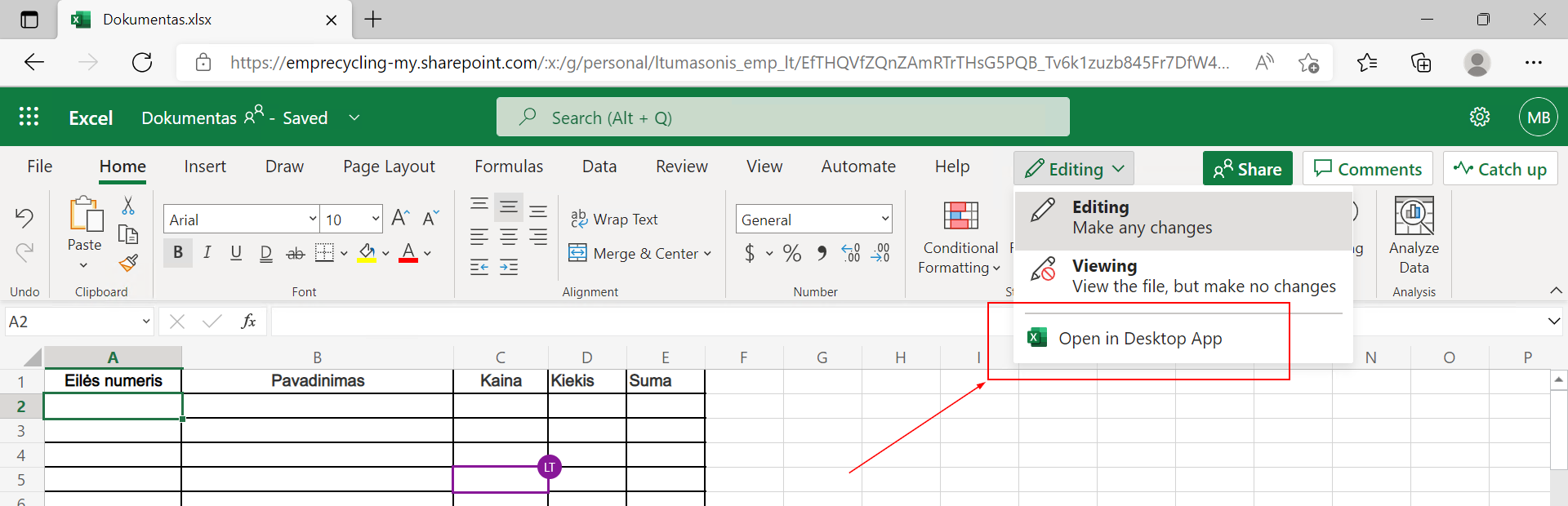Click the Format Painter brush icon
Screen dimensions: 1568x506
coord(128,264)
